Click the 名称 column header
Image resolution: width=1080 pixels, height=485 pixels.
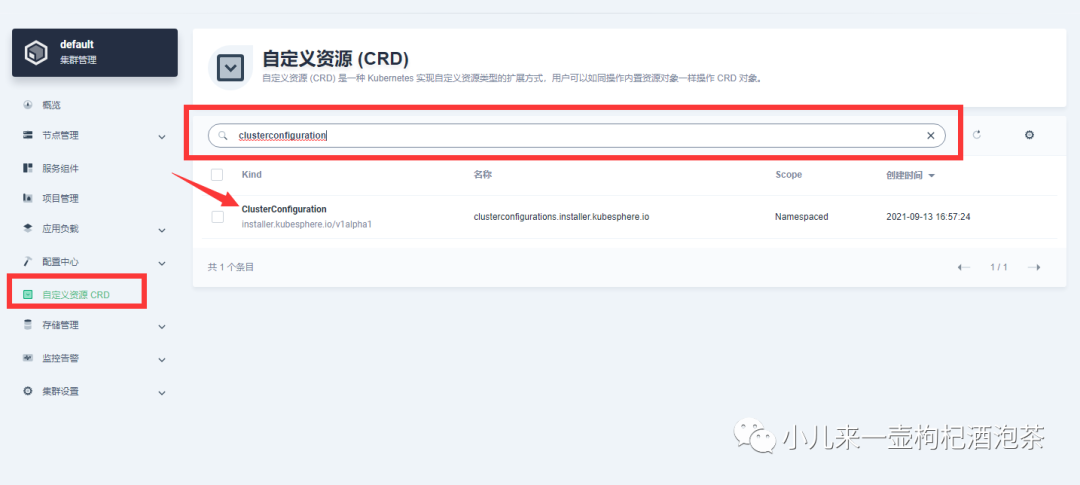(482, 175)
